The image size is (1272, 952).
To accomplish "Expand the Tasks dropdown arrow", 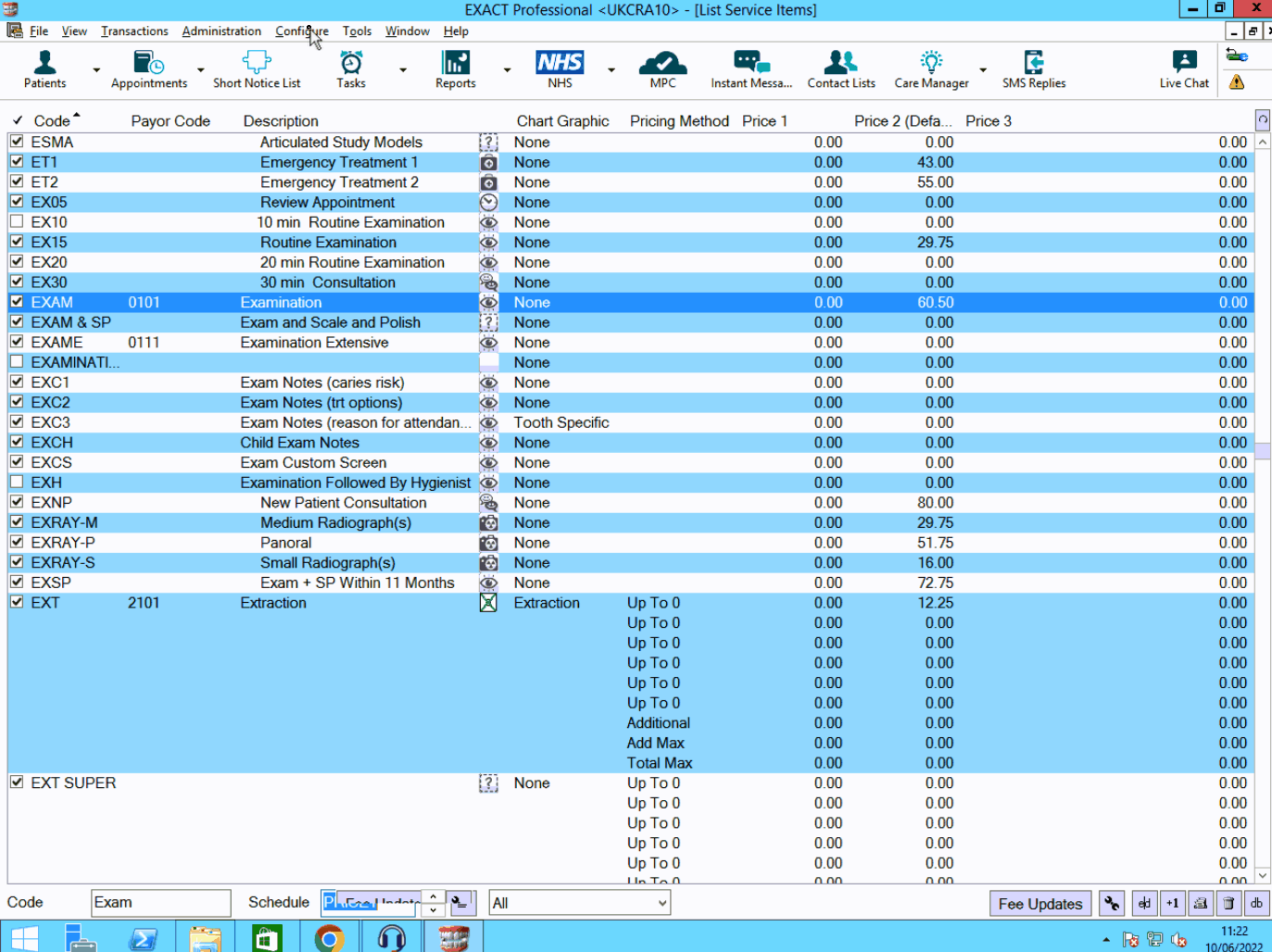I will click(402, 69).
